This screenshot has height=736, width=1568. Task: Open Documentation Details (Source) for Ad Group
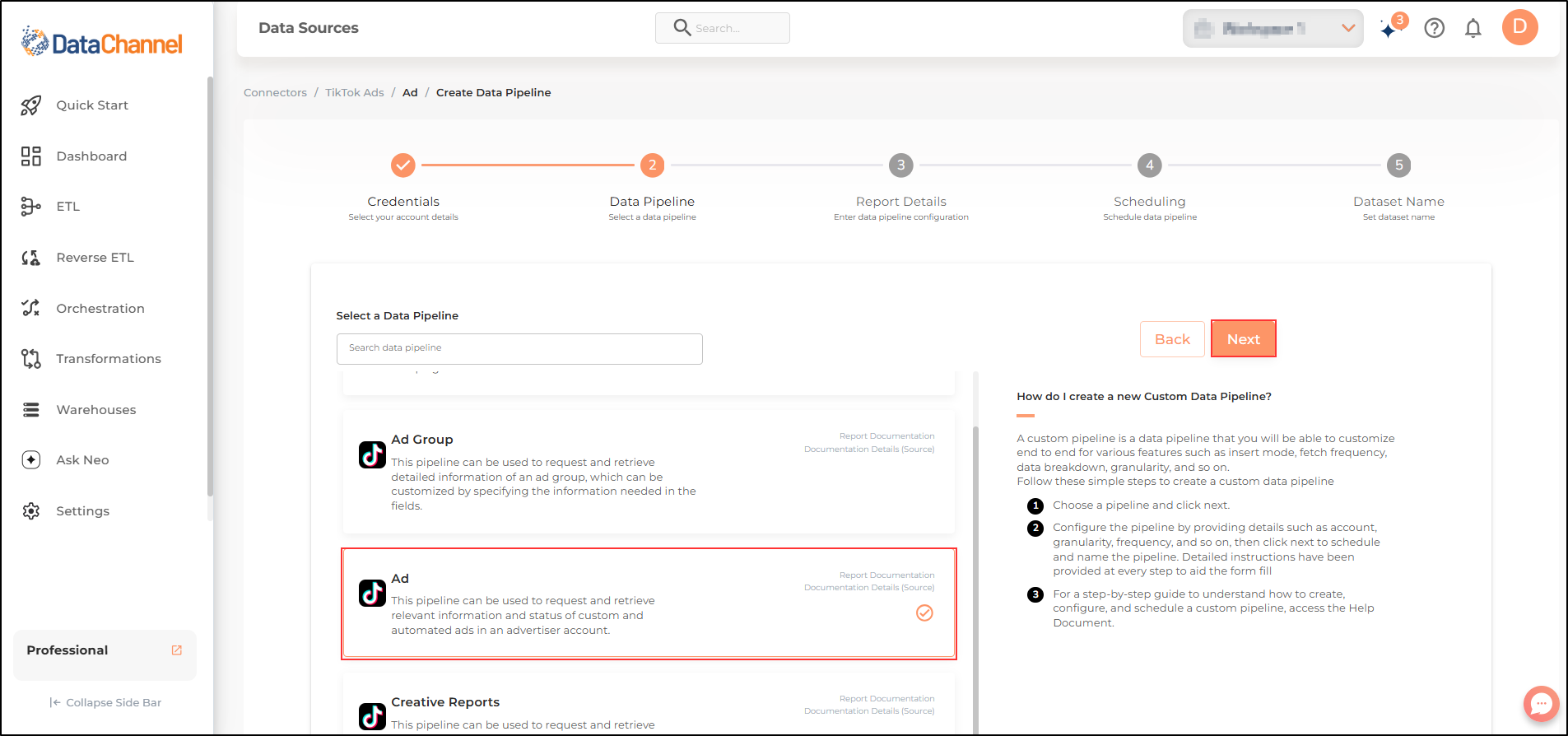(x=869, y=450)
